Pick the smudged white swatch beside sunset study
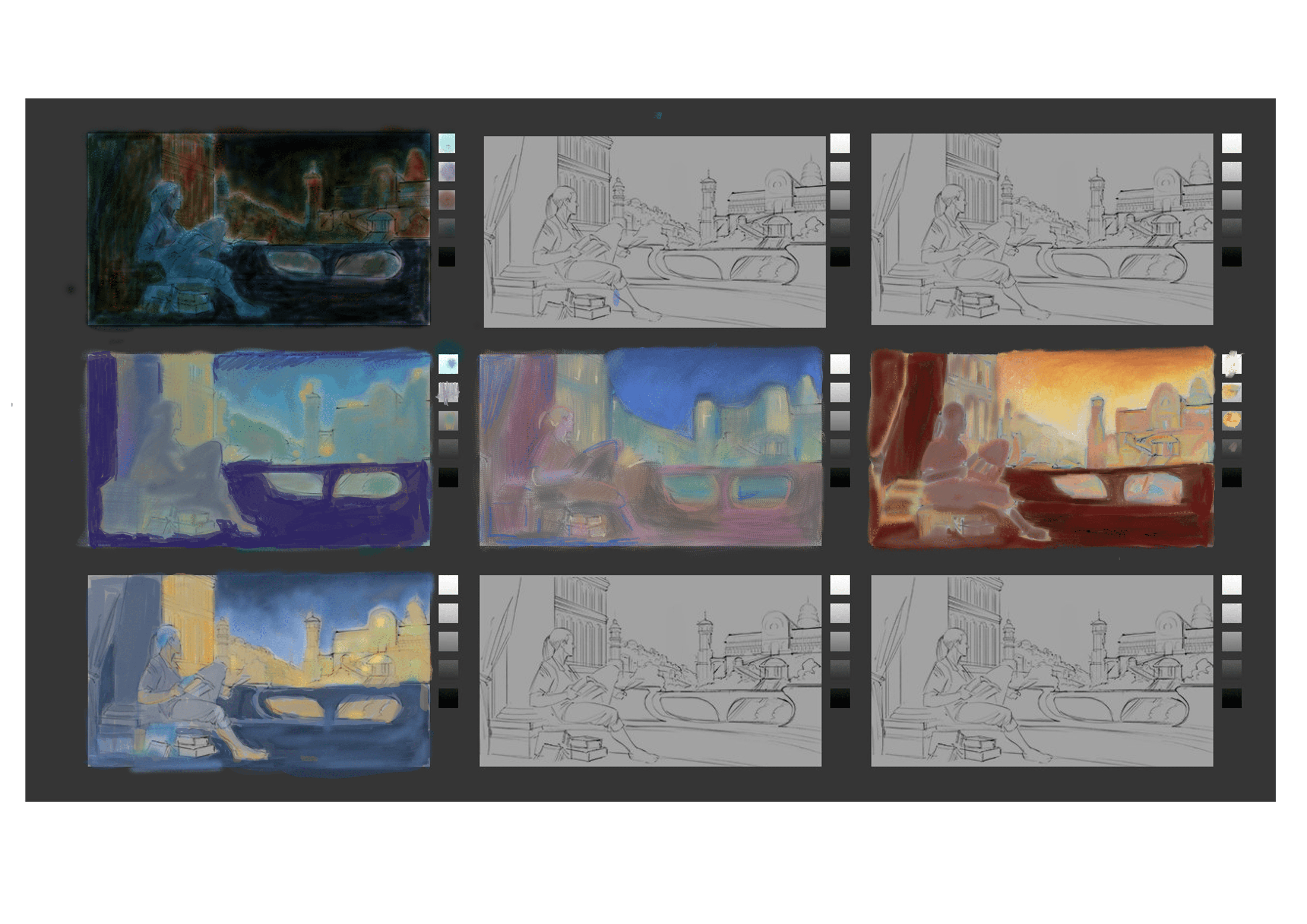Screen dimensions: 1307x924 tap(1231, 364)
